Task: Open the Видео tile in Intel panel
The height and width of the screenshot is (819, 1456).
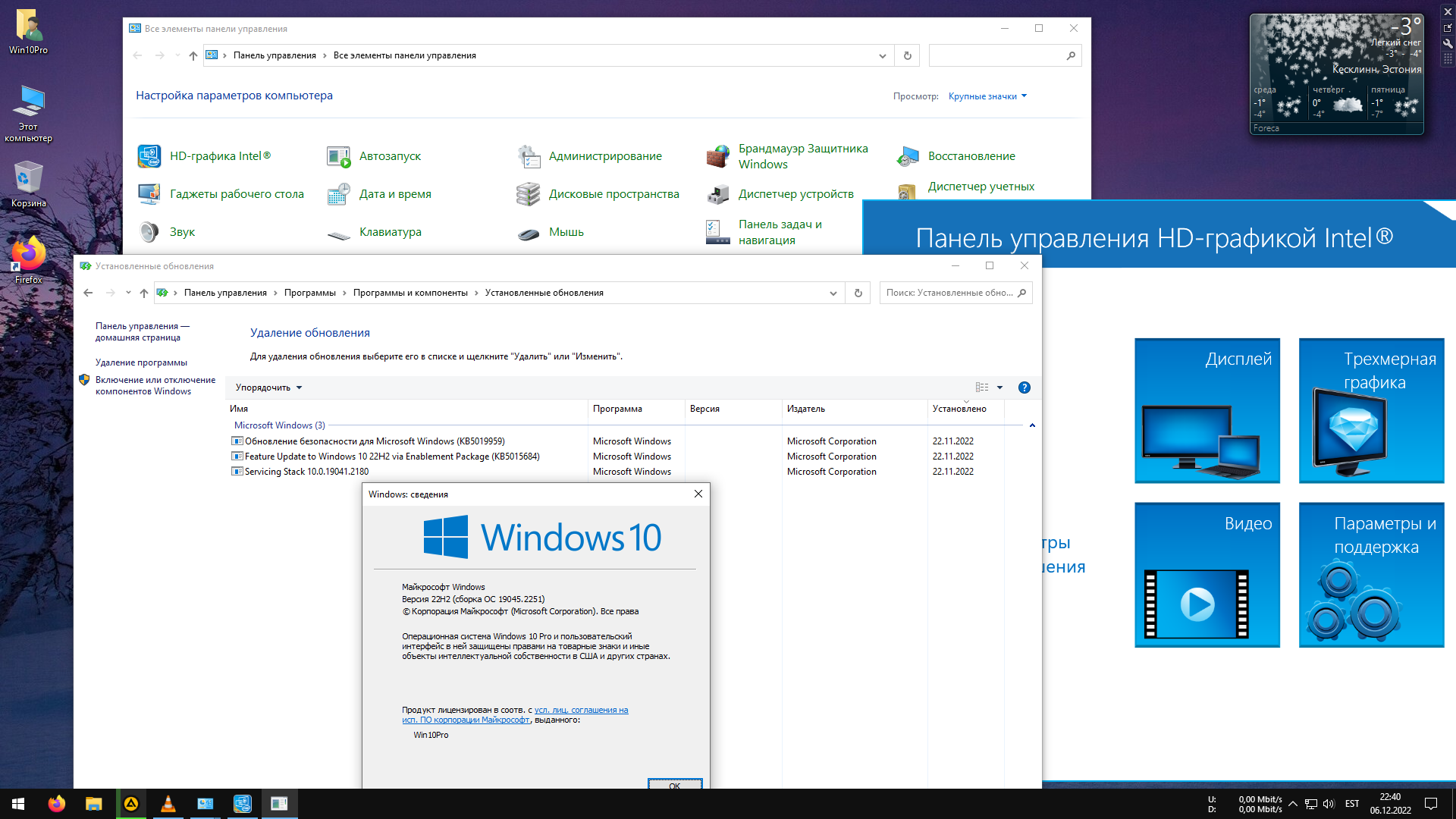Action: point(1207,575)
